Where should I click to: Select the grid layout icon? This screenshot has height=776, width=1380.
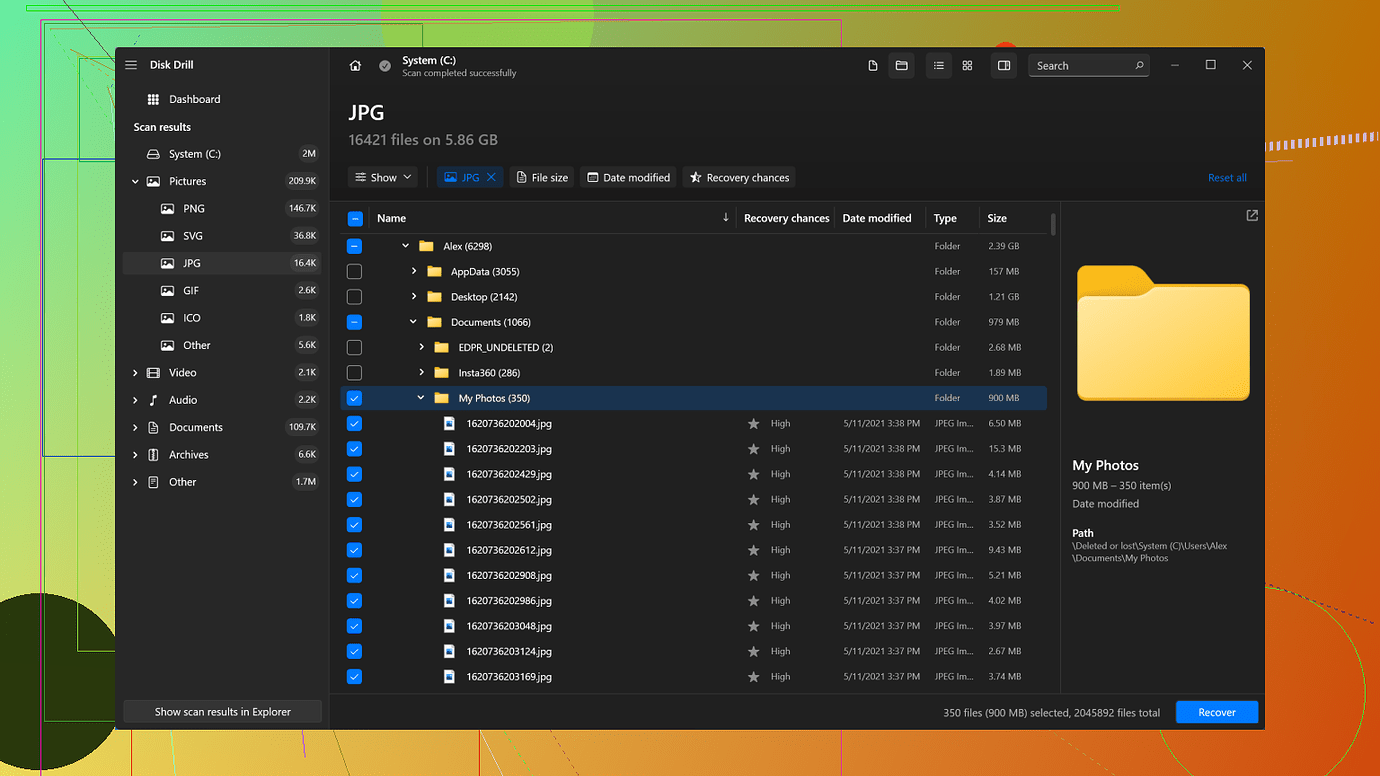(x=967, y=66)
